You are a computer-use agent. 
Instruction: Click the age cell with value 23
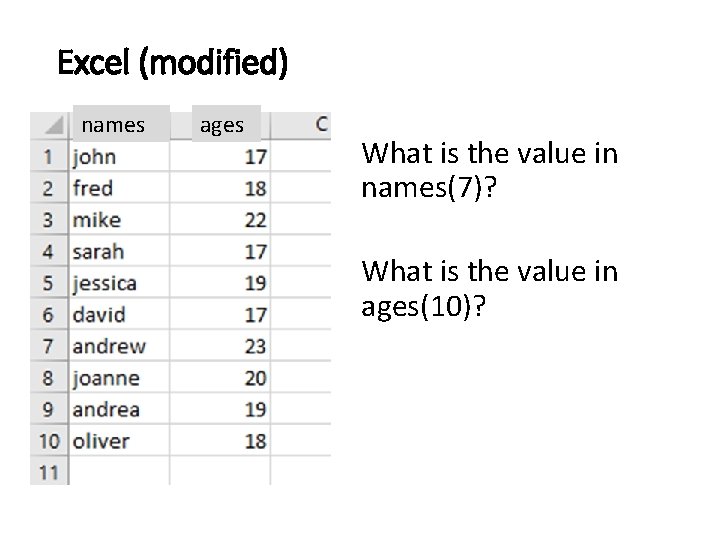tap(220, 346)
